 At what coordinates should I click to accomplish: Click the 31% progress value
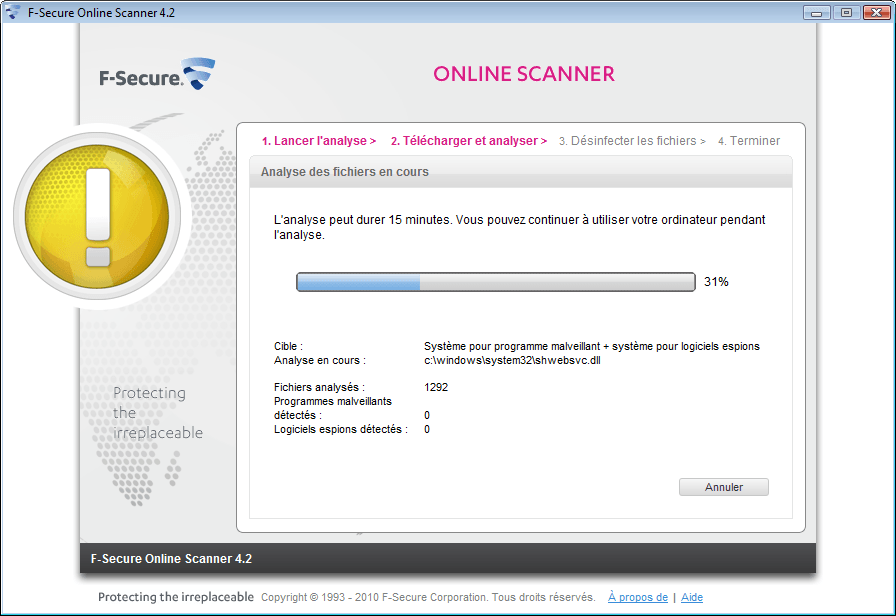click(x=716, y=282)
